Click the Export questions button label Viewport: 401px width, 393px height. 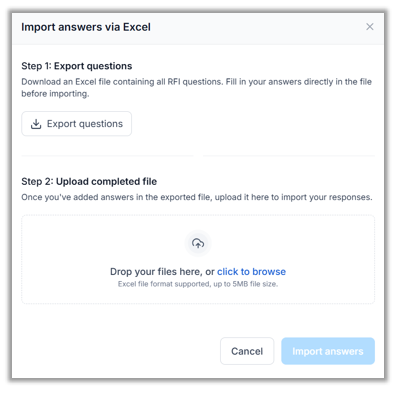point(85,124)
